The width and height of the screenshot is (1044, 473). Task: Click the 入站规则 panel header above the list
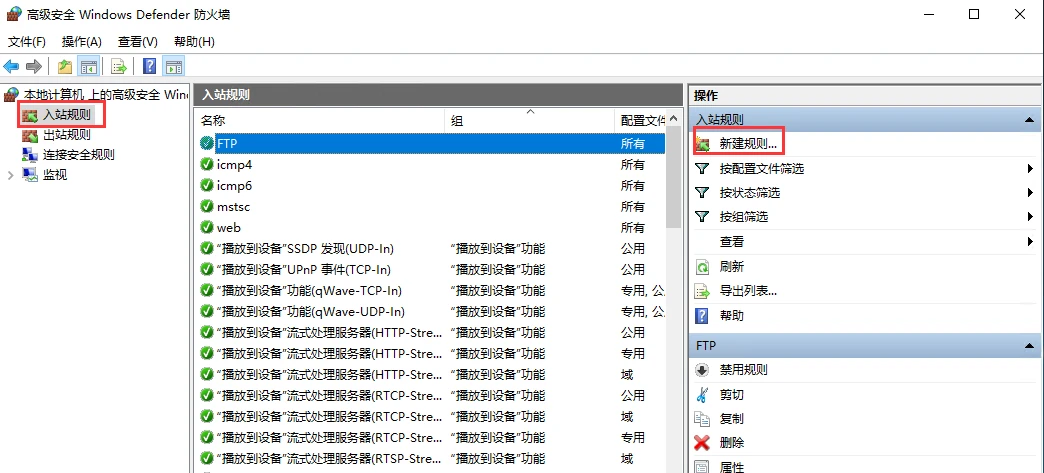[439, 95]
